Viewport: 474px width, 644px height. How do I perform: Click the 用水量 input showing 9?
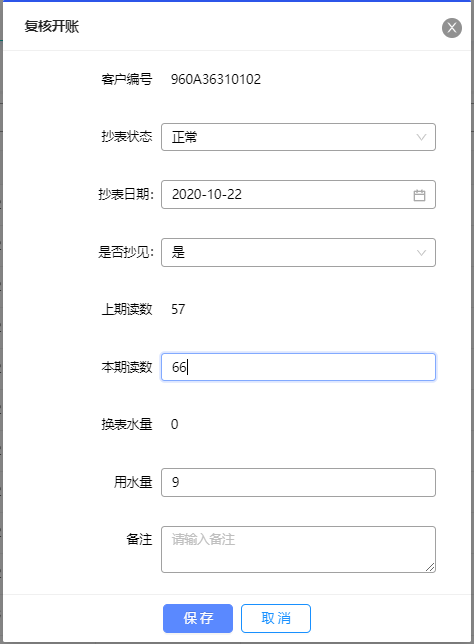point(298,483)
